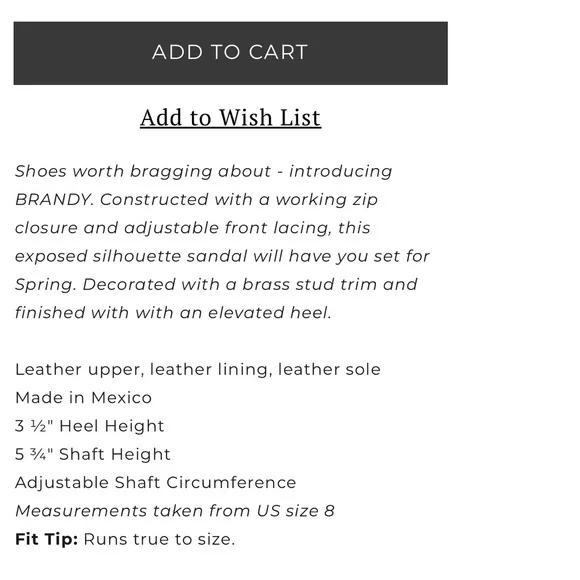580x580 pixels.
Task: Click the working zip phrase
Action: click(327, 200)
